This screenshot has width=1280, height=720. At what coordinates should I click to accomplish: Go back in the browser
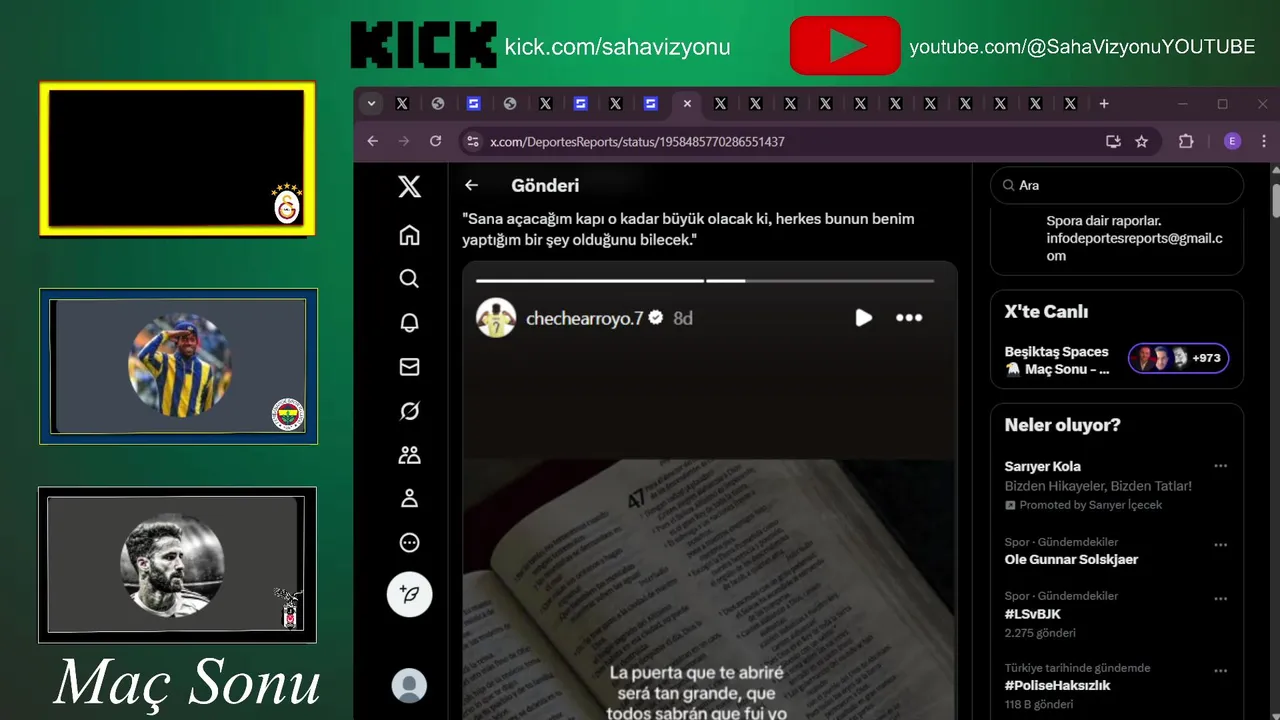point(373,142)
